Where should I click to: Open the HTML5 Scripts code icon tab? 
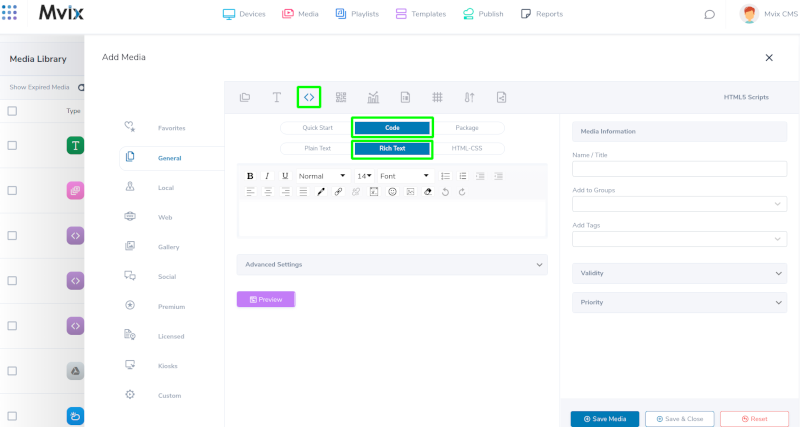click(309, 97)
